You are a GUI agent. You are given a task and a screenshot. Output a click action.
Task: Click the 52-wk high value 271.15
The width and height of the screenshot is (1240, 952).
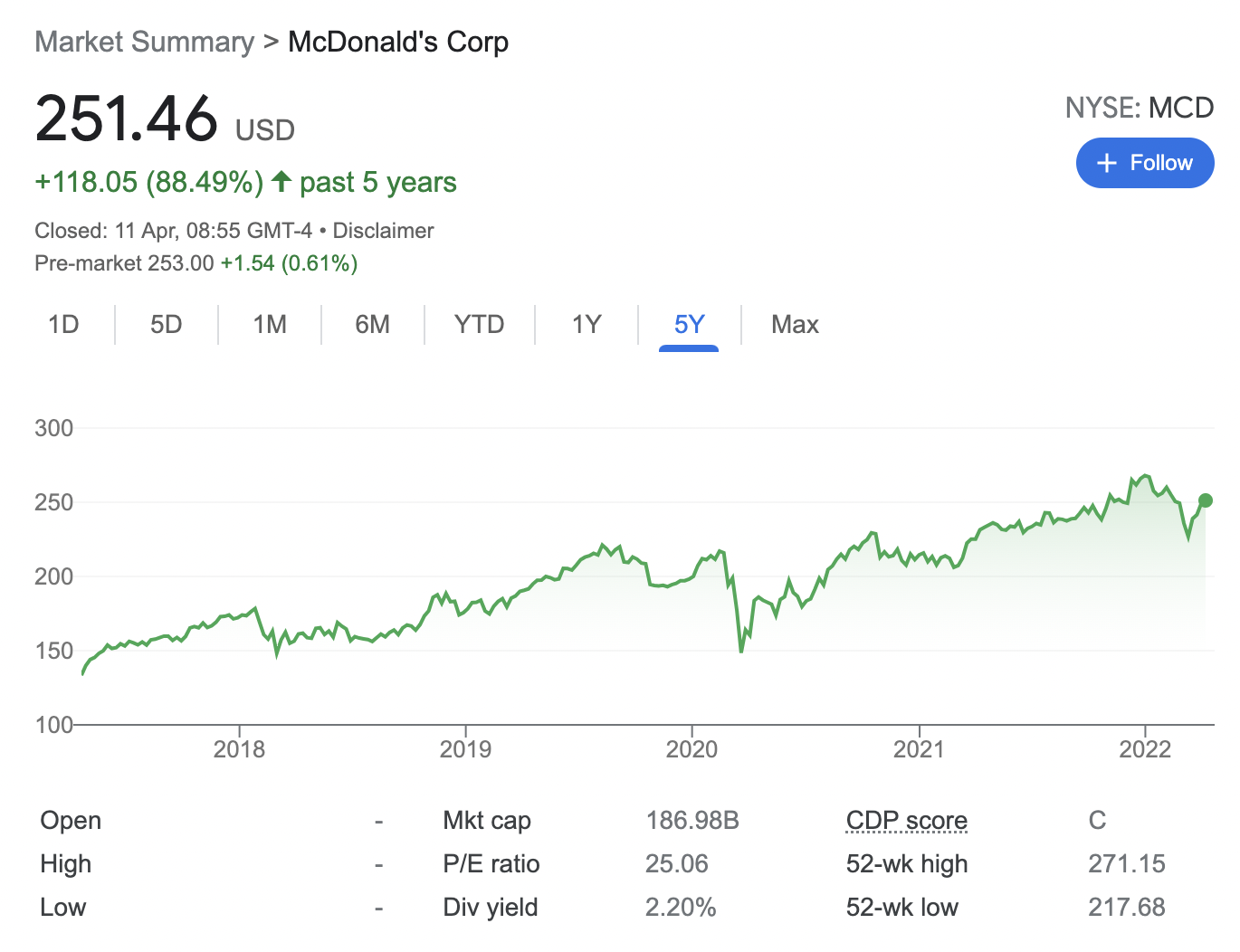[x=1126, y=863]
